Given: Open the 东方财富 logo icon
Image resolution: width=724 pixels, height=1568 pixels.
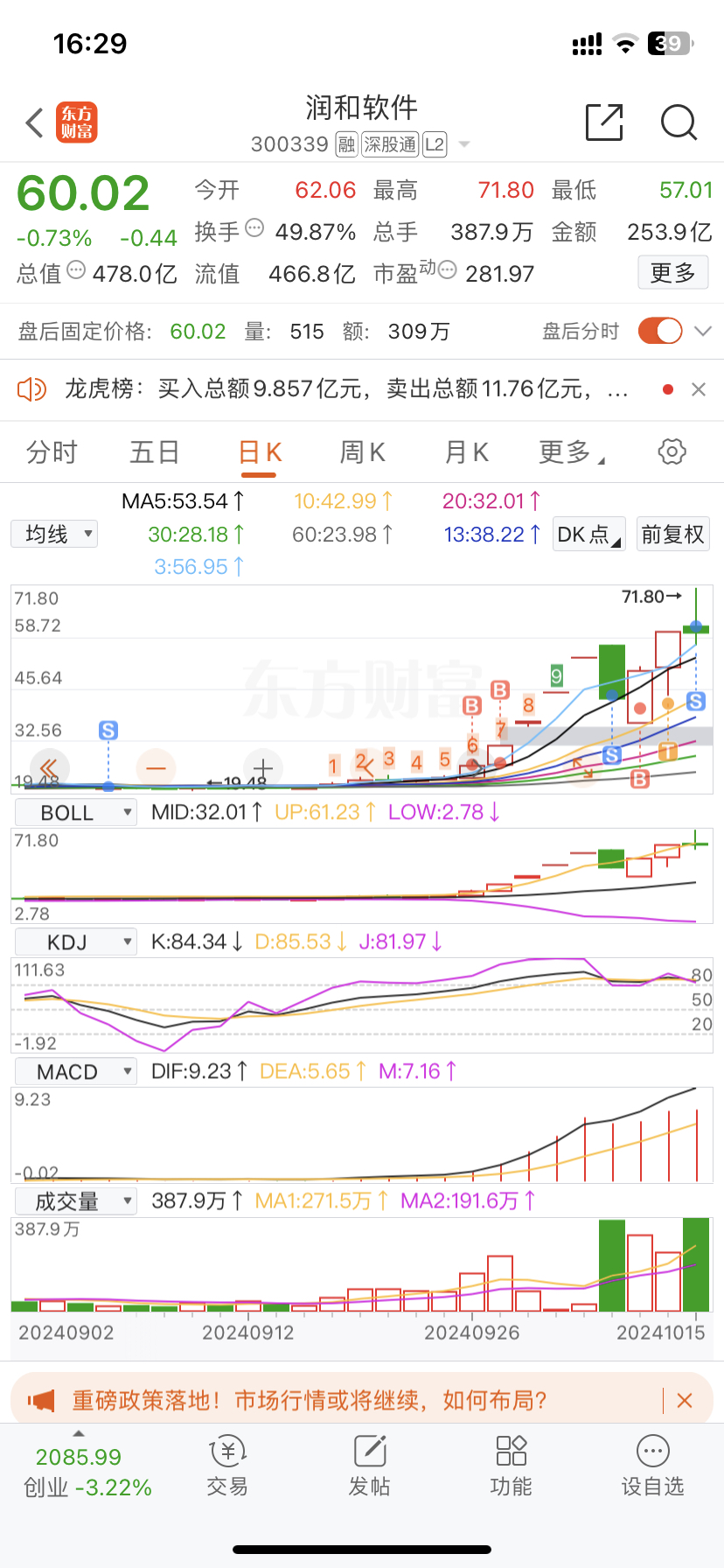Looking at the screenshot, I should pos(77,122).
